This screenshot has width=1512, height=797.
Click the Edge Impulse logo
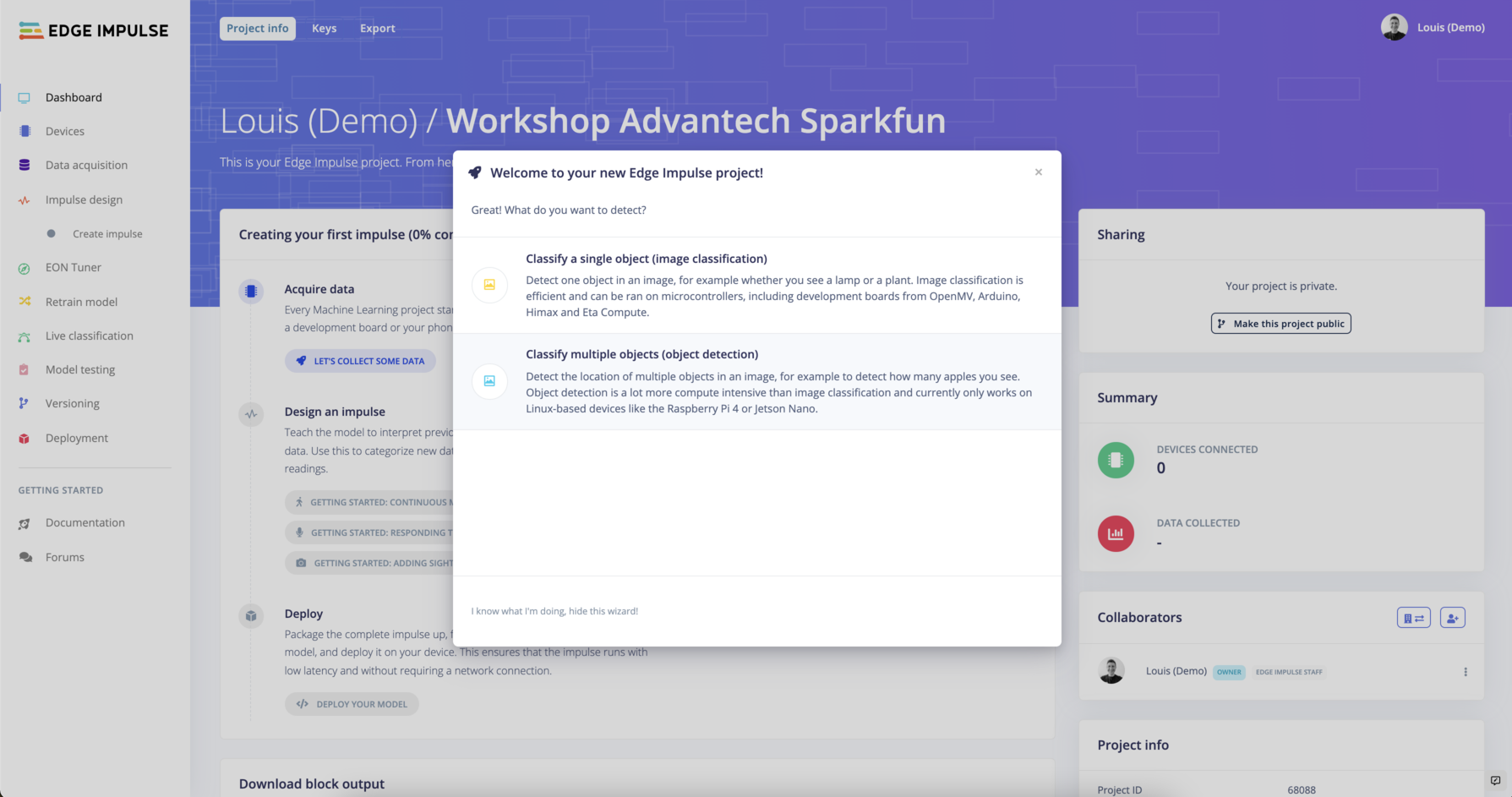(x=93, y=30)
